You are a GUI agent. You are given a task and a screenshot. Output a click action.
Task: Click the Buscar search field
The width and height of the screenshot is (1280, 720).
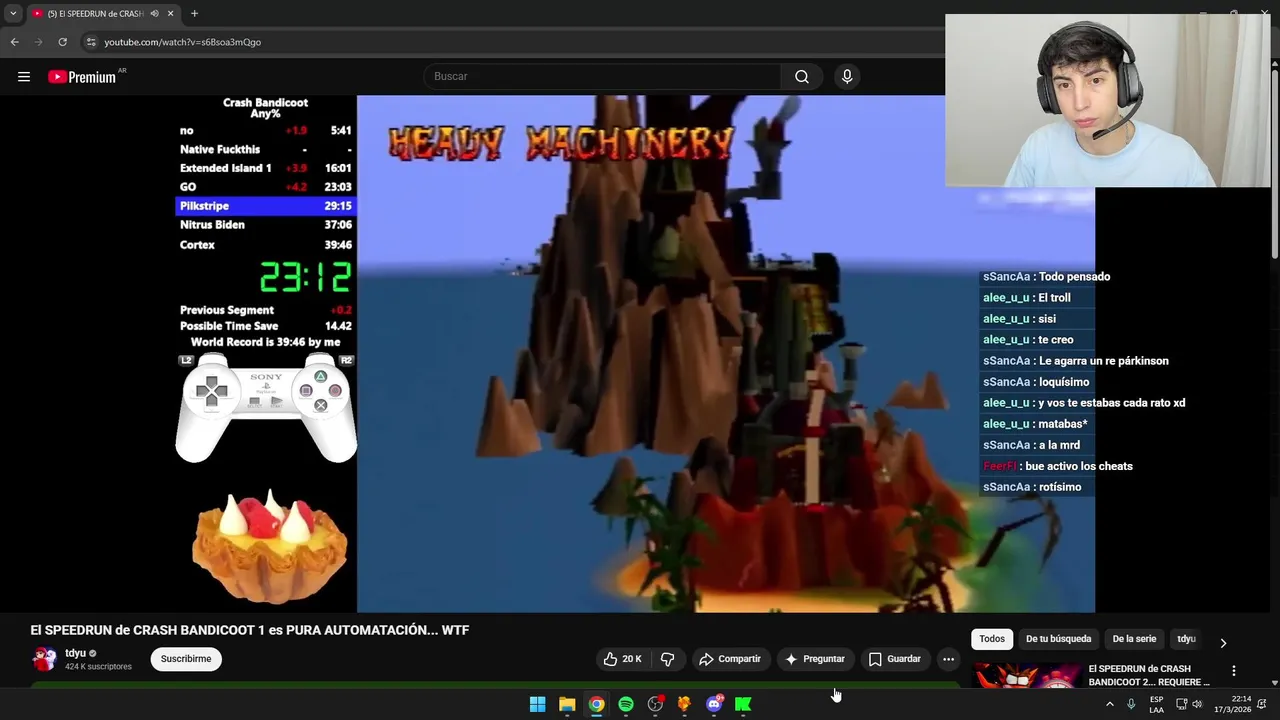pos(603,77)
